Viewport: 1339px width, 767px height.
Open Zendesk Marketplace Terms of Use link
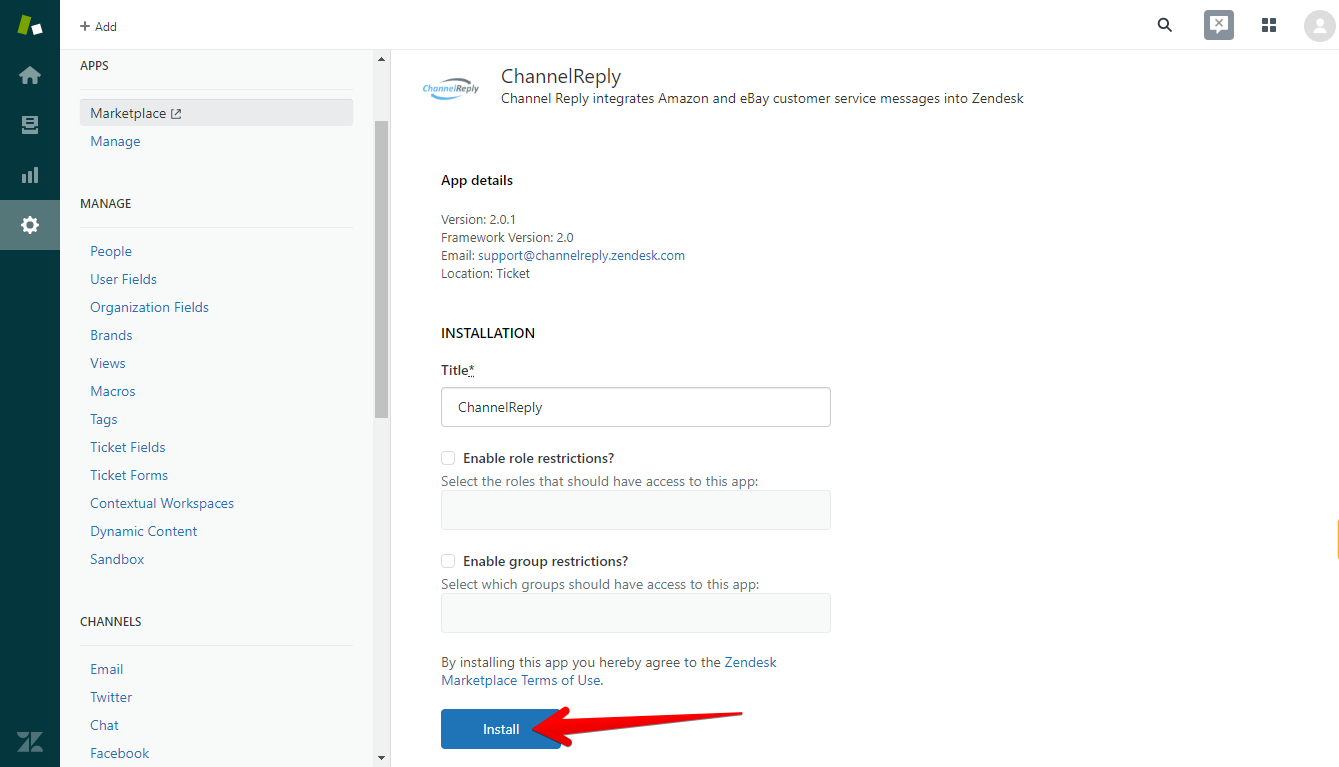pos(609,671)
